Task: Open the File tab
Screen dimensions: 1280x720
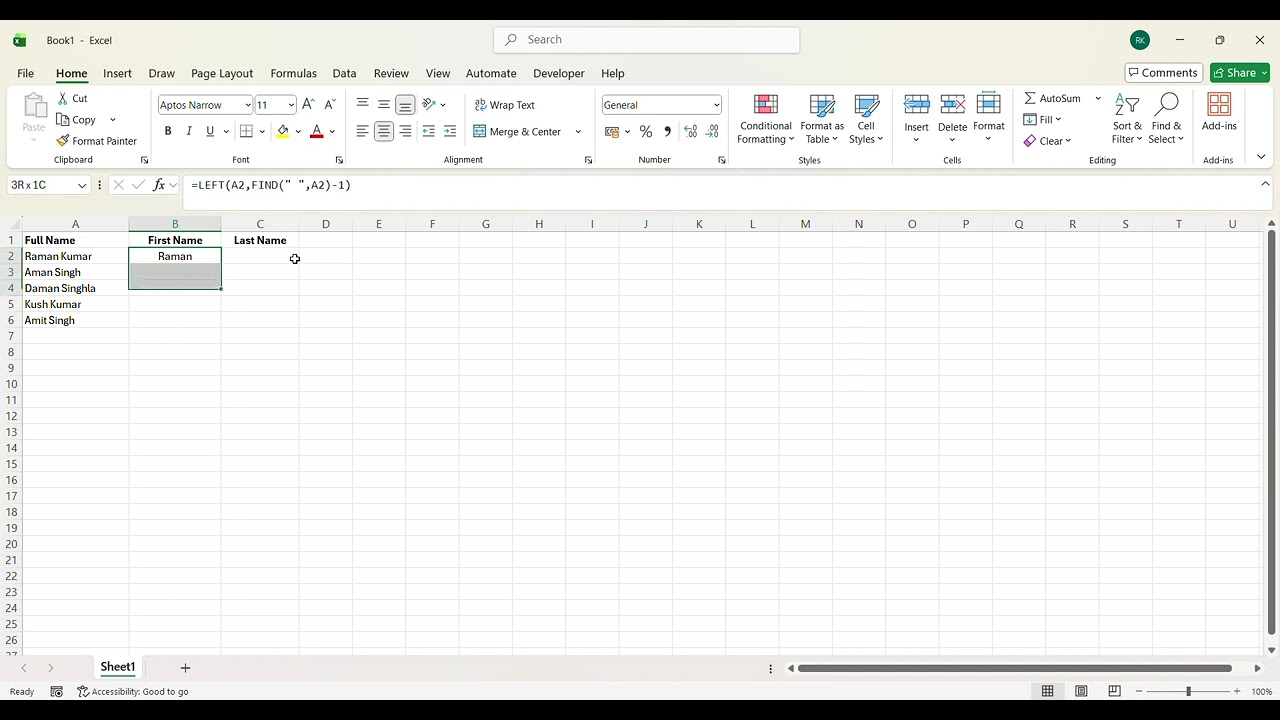Action: [26, 73]
